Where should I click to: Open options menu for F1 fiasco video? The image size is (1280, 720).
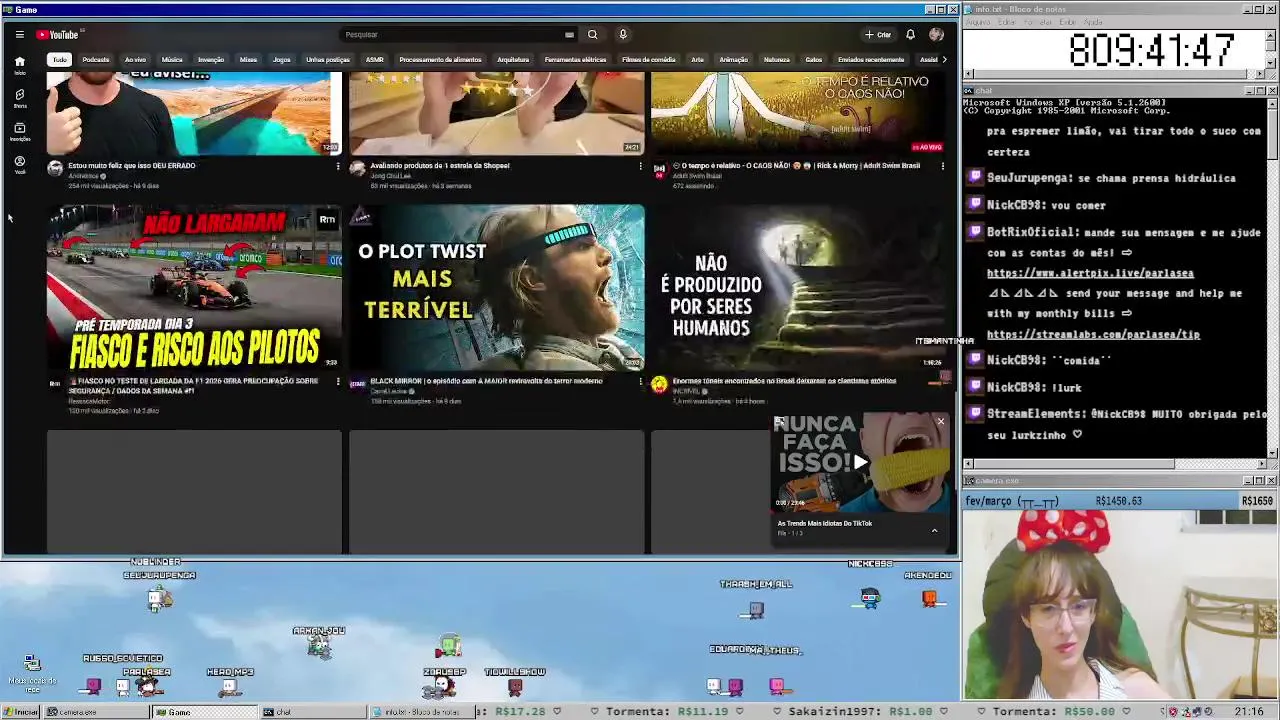coord(337,381)
